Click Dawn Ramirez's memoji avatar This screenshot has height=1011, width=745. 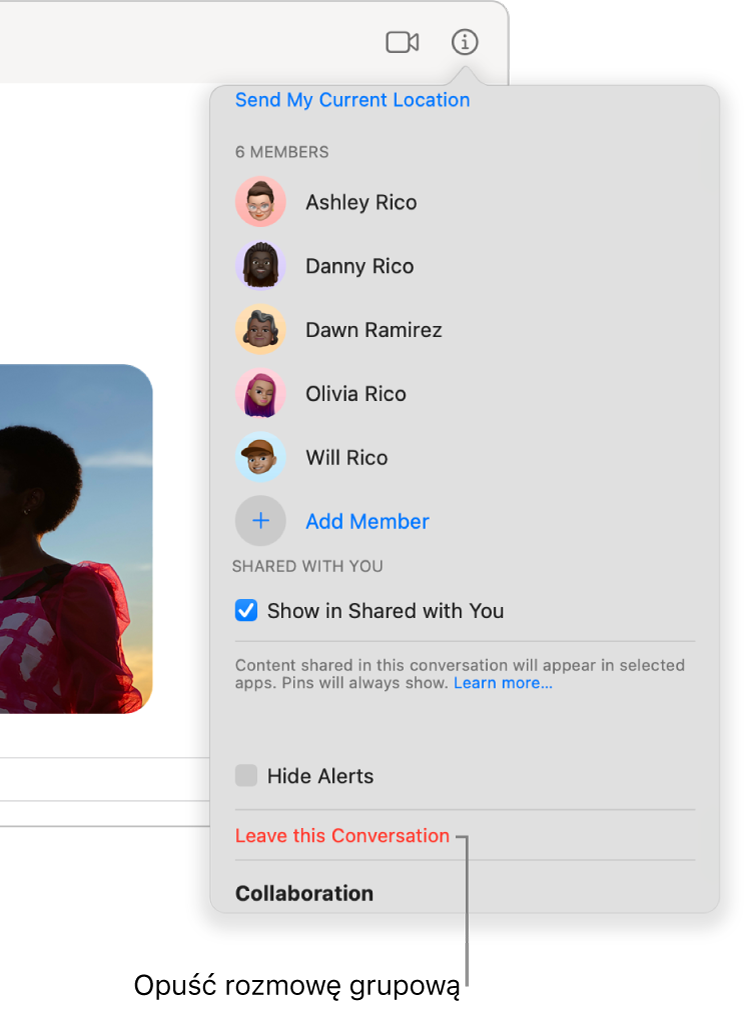coord(261,330)
